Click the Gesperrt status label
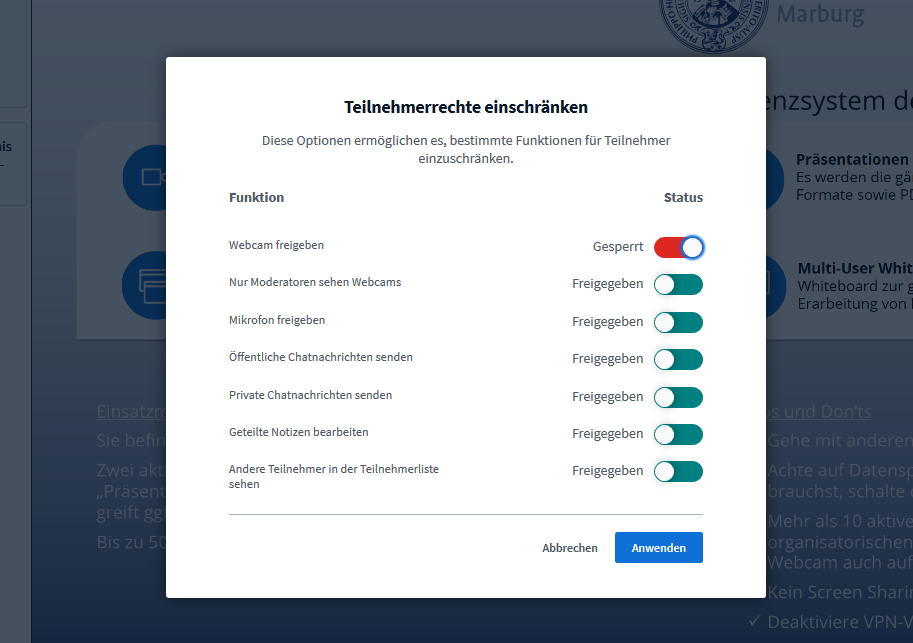Viewport: 913px width, 643px height. point(618,247)
